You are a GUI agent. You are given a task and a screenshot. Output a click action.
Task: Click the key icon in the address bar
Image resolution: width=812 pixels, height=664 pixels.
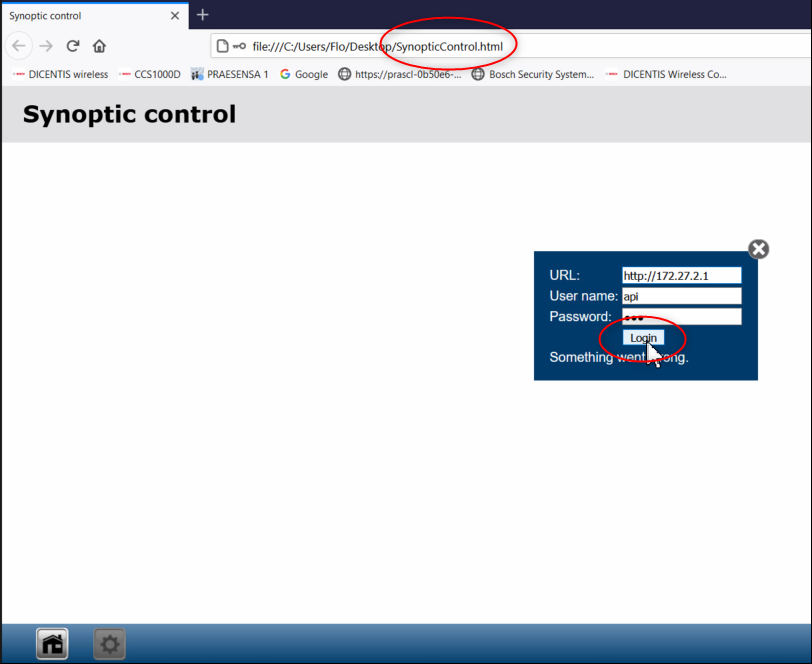click(x=239, y=46)
